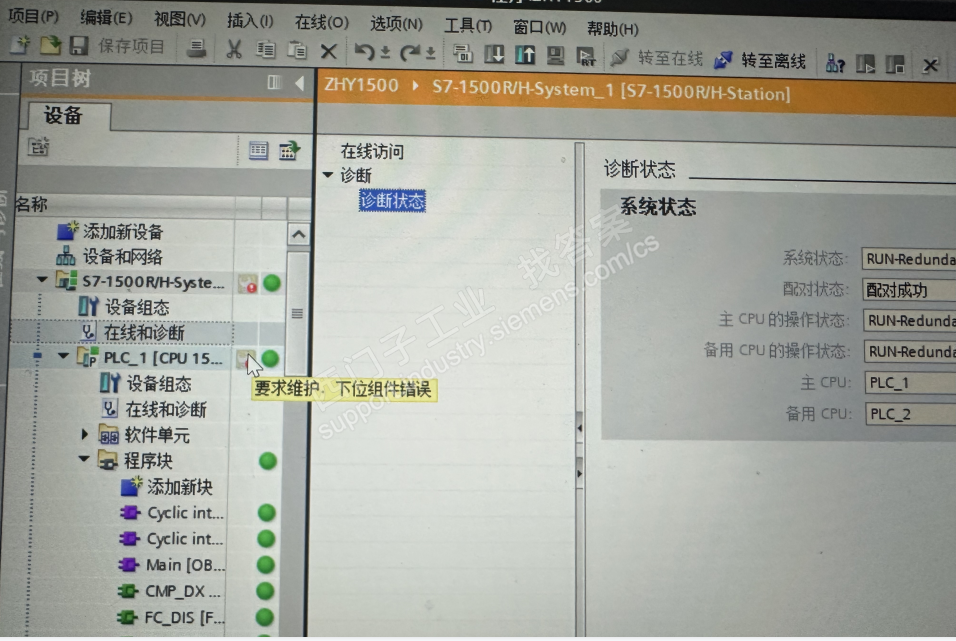Expand the 软件单元 tree node

(85, 434)
